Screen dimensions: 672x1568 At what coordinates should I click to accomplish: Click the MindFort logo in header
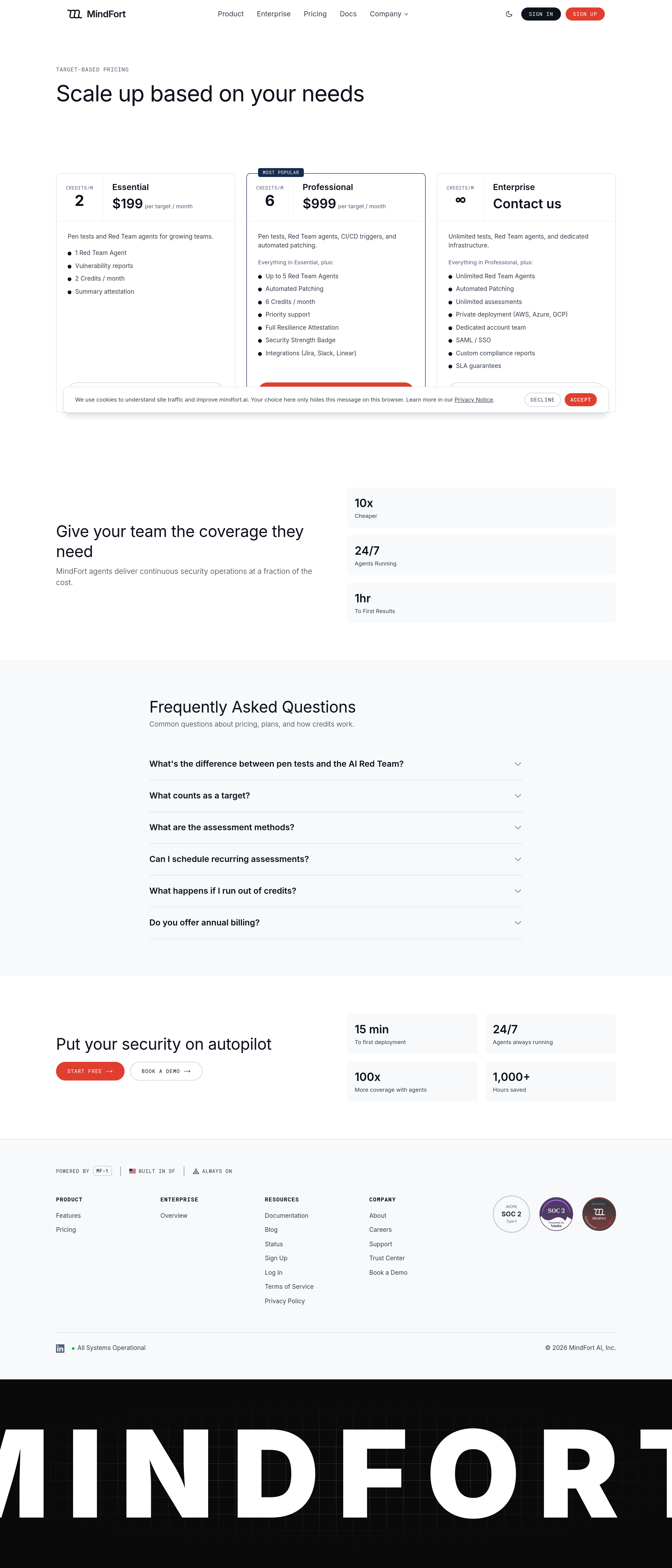96,14
